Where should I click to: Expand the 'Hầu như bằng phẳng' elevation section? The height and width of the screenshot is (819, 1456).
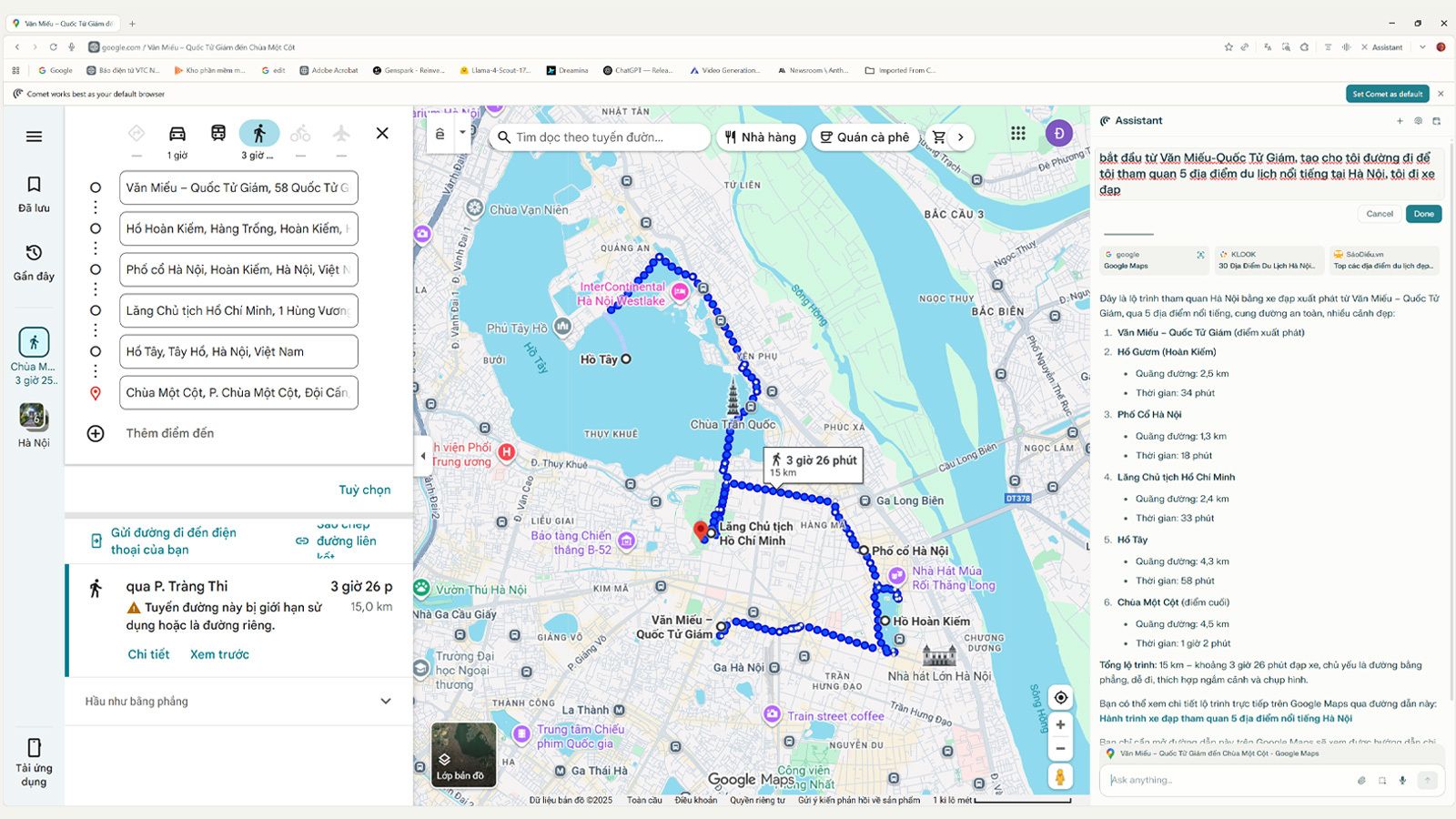(x=385, y=702)
